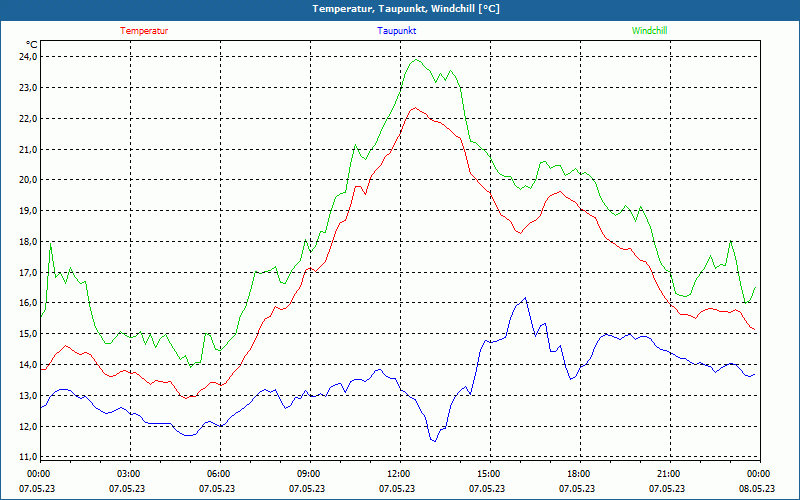The width and height of the screenshot is (800, 500).
Task: Click the °C unit label above the y-axis
Action: [x=32, y=44]
